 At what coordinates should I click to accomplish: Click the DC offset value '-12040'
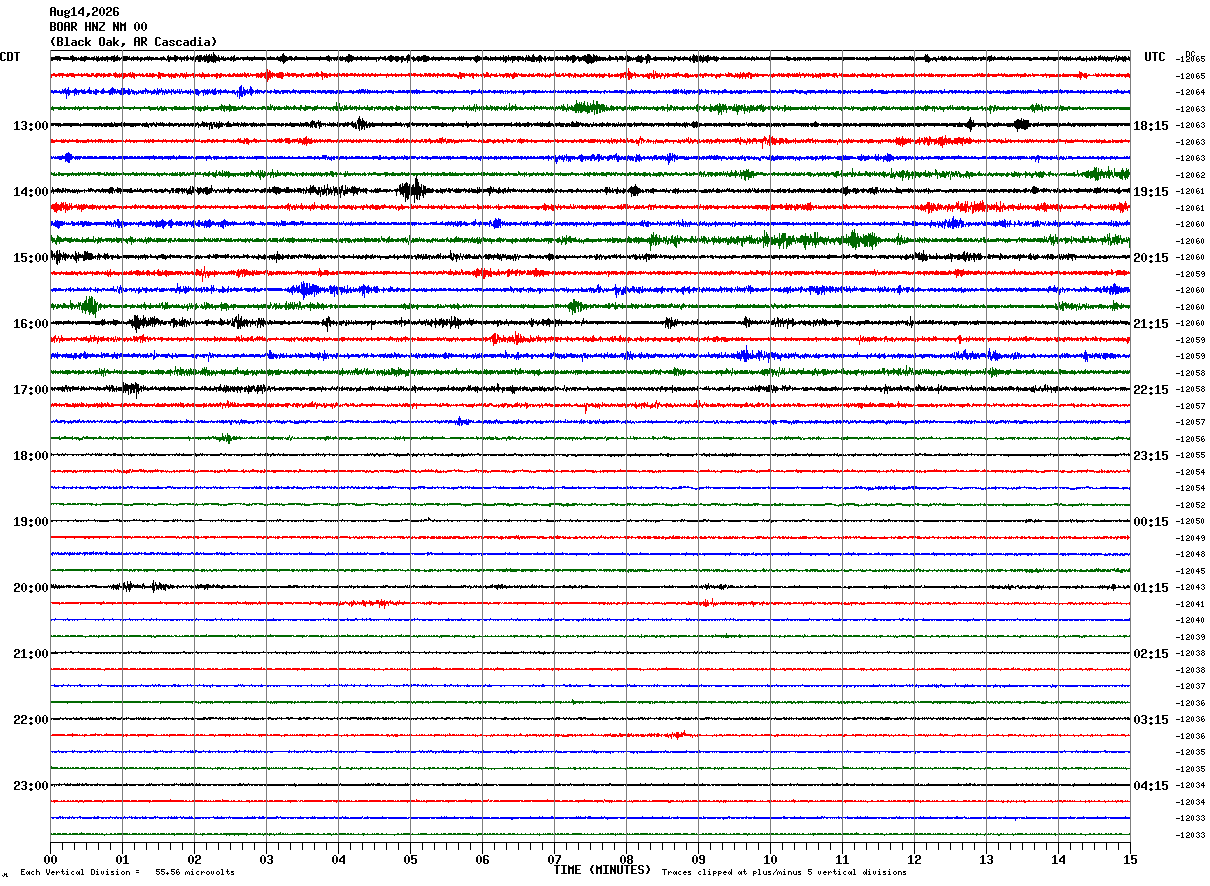1190,620
